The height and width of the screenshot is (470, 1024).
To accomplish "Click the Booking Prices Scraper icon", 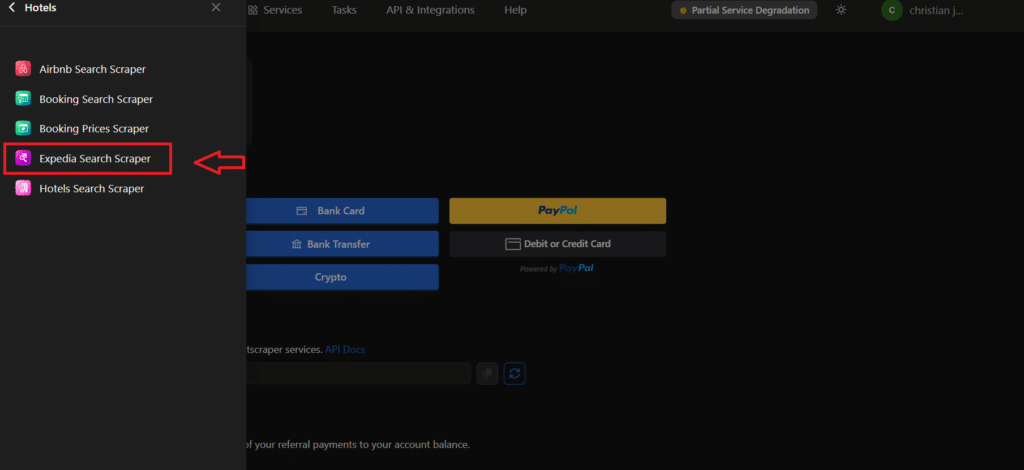I will coord(23,129).
